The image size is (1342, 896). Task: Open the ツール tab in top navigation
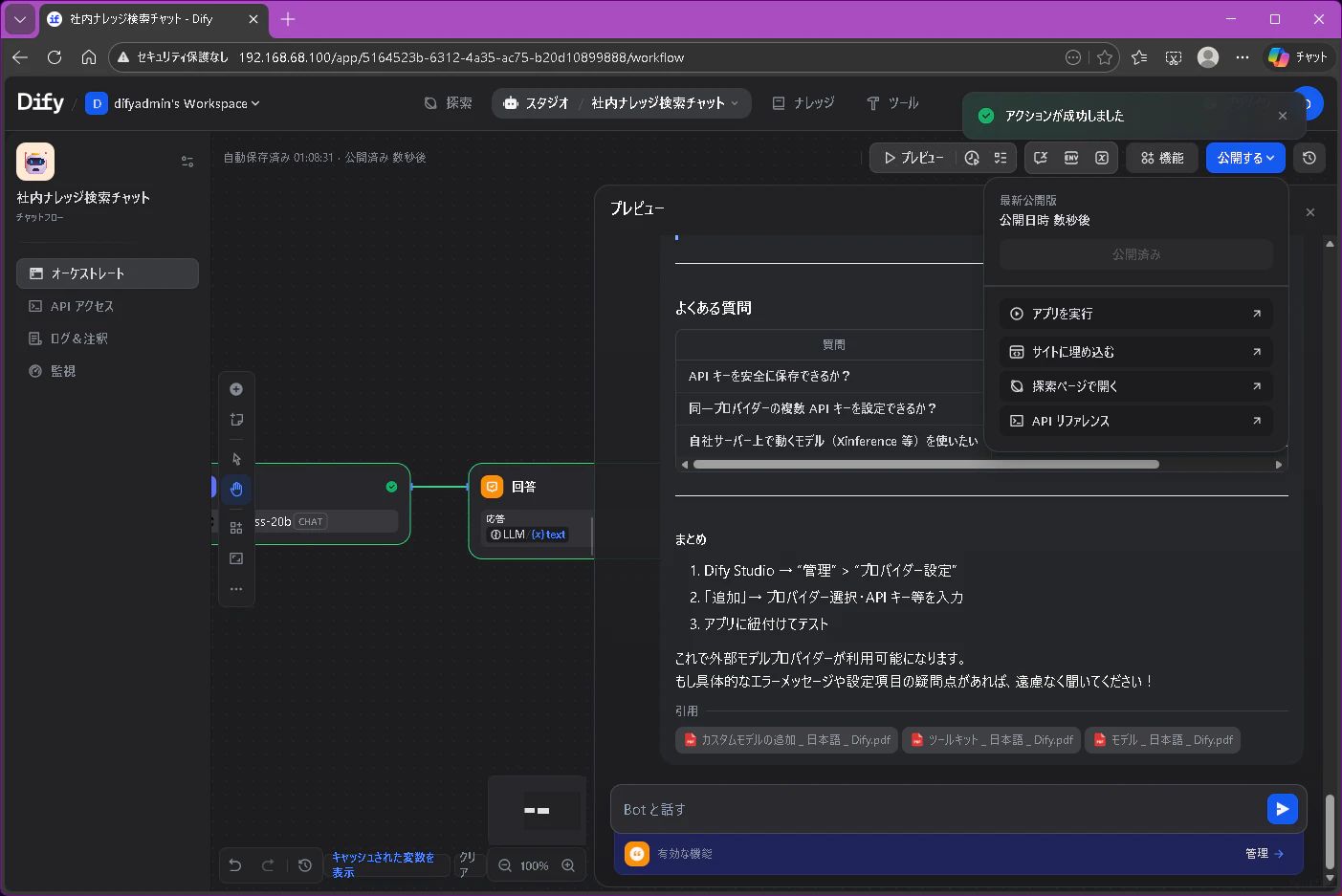892,103
